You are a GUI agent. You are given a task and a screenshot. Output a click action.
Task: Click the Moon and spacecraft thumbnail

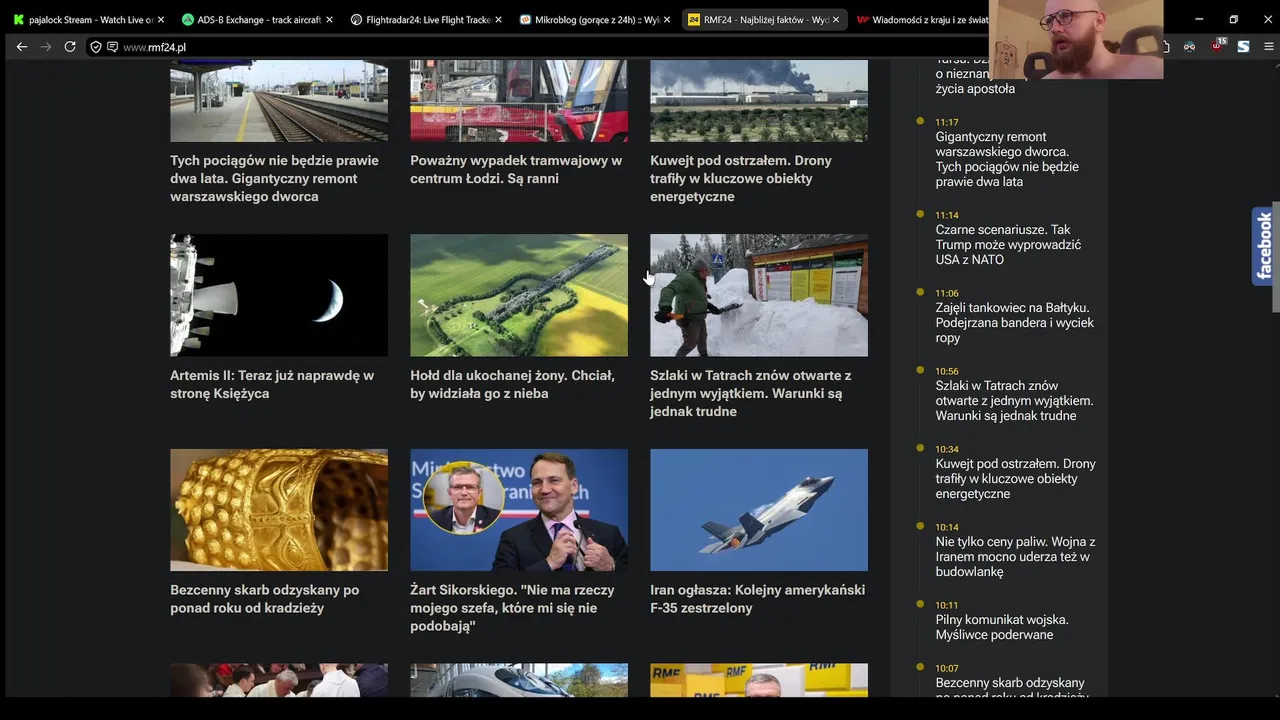pyautogui.click(x=279, y=295)
